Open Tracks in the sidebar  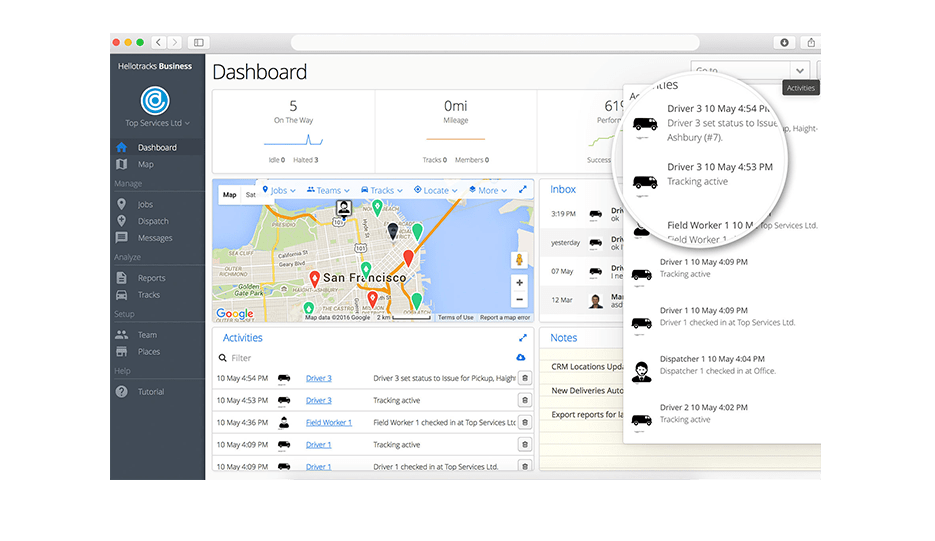(x=148, y=295)
